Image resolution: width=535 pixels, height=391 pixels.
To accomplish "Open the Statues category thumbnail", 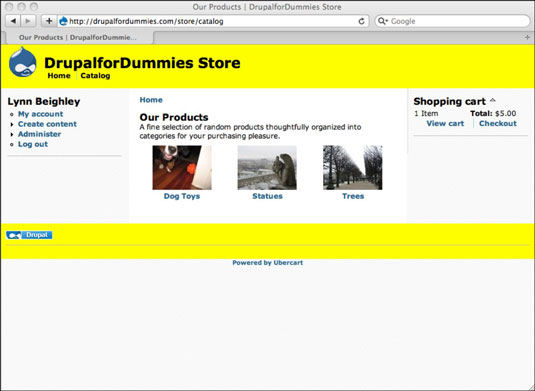I will 267,168.
